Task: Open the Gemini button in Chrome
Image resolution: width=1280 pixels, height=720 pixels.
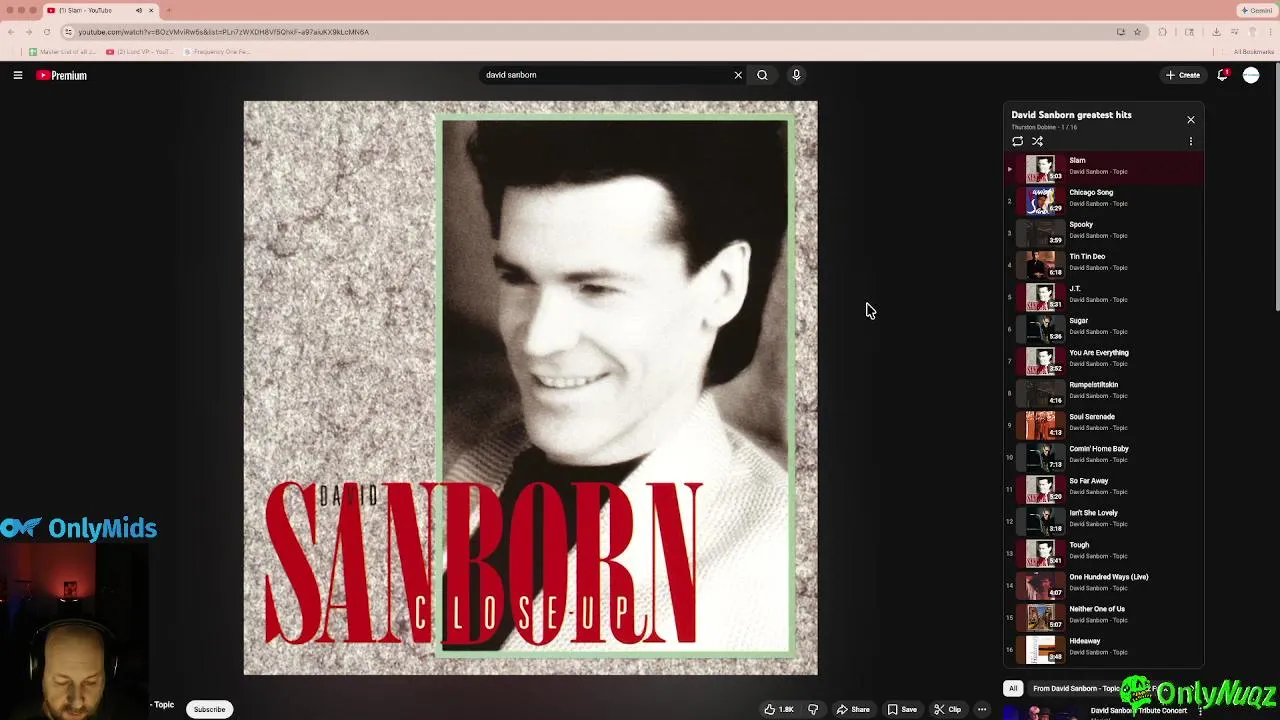Action: point(1255,10)
